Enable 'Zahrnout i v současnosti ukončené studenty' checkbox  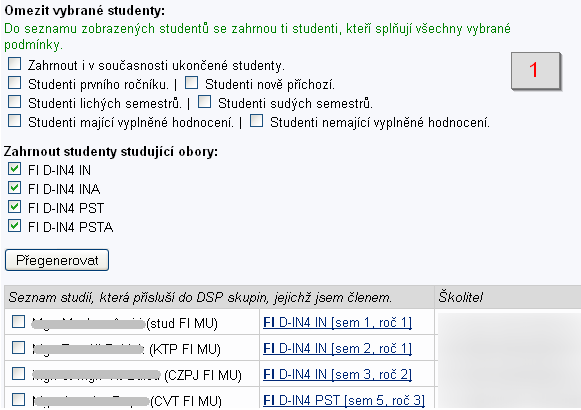tap(14, 64)
